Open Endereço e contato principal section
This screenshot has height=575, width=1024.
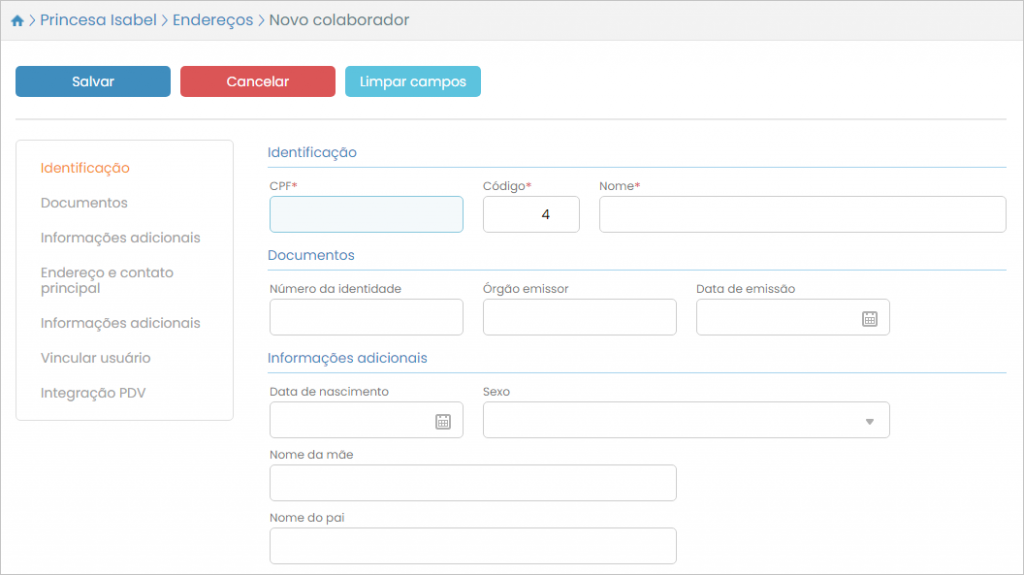tap(106, 280)
